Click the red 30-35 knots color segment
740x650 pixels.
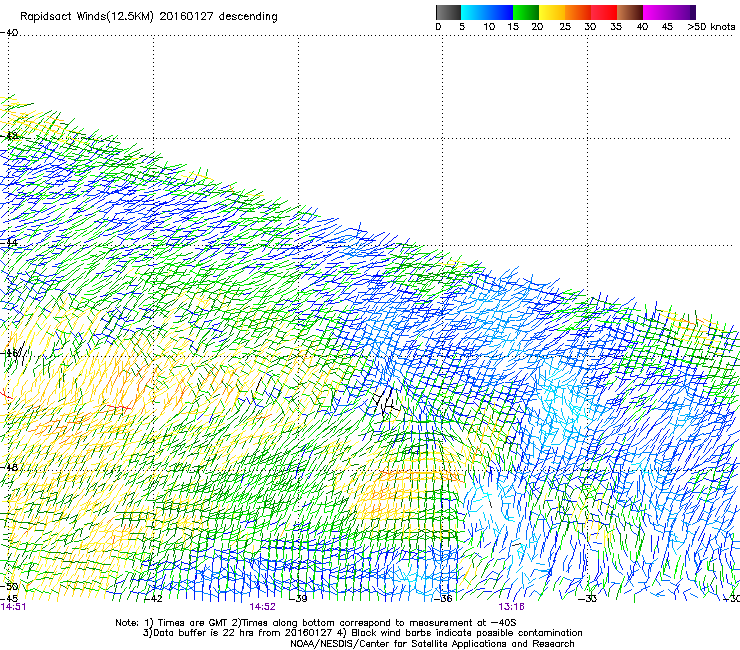pos(604,12)
